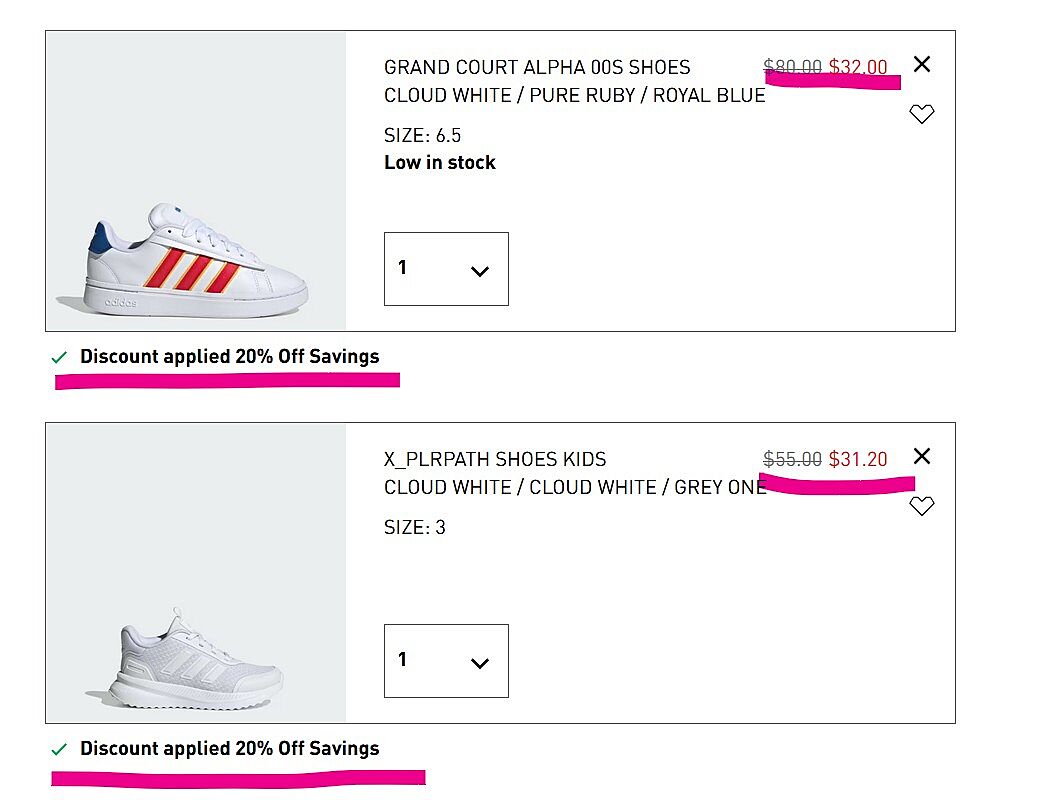Click the $31.20 sale price
This screenshot has height=800, width=1047.
(x=858, y=459)
